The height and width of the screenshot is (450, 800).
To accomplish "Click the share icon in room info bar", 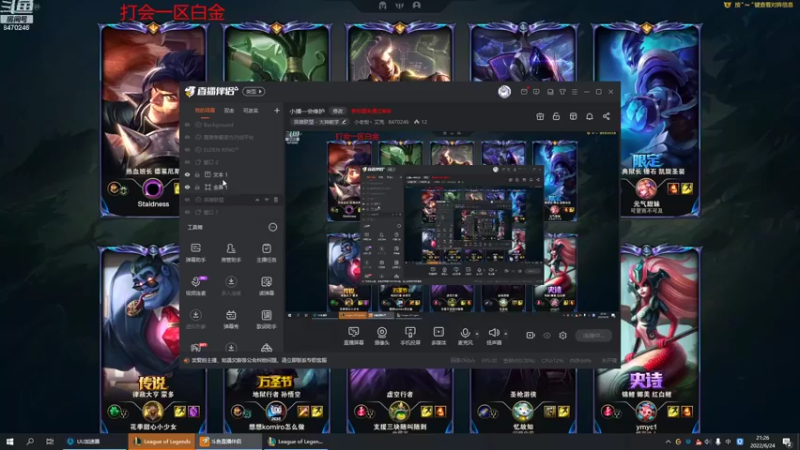I will (x=606, y=116).
